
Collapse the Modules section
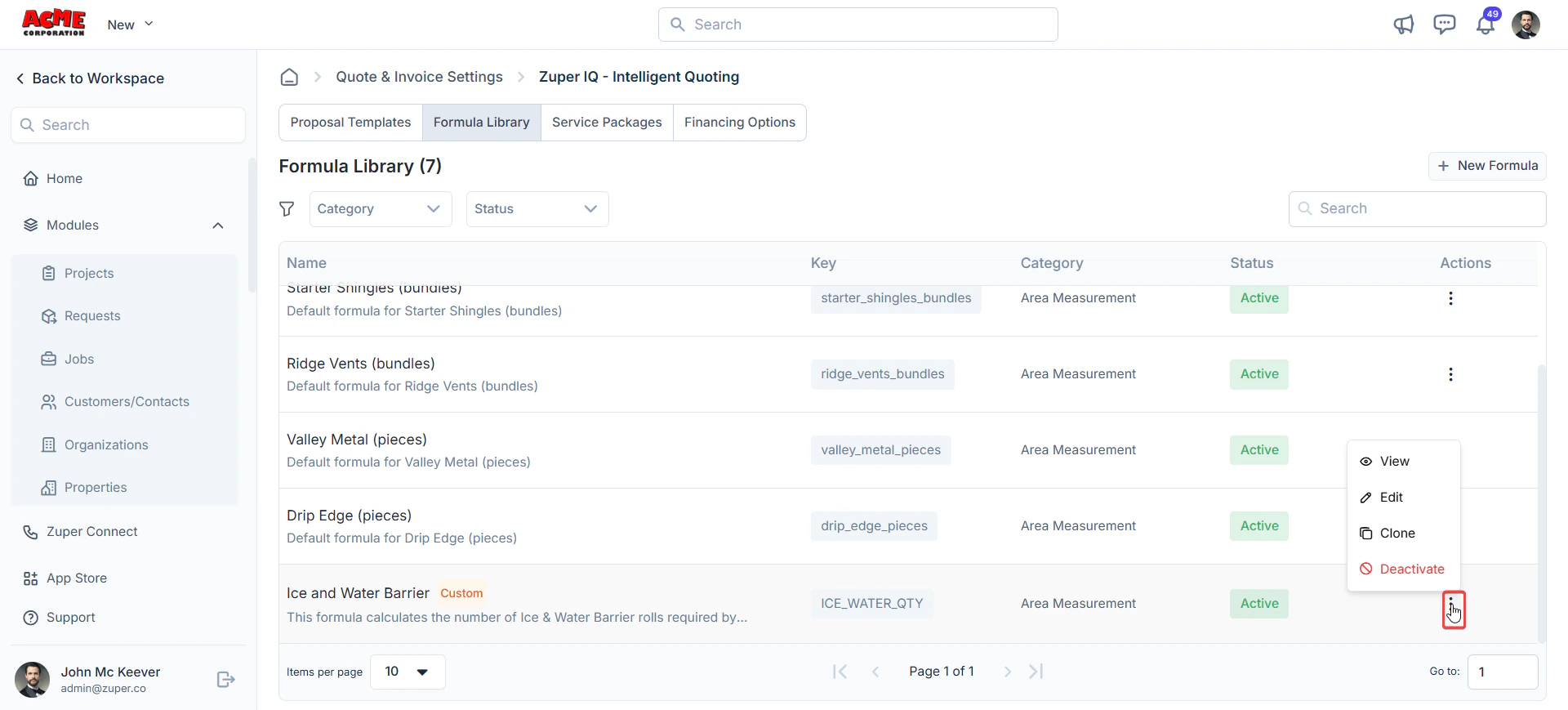pyautogui.click(x=217, y=226)
